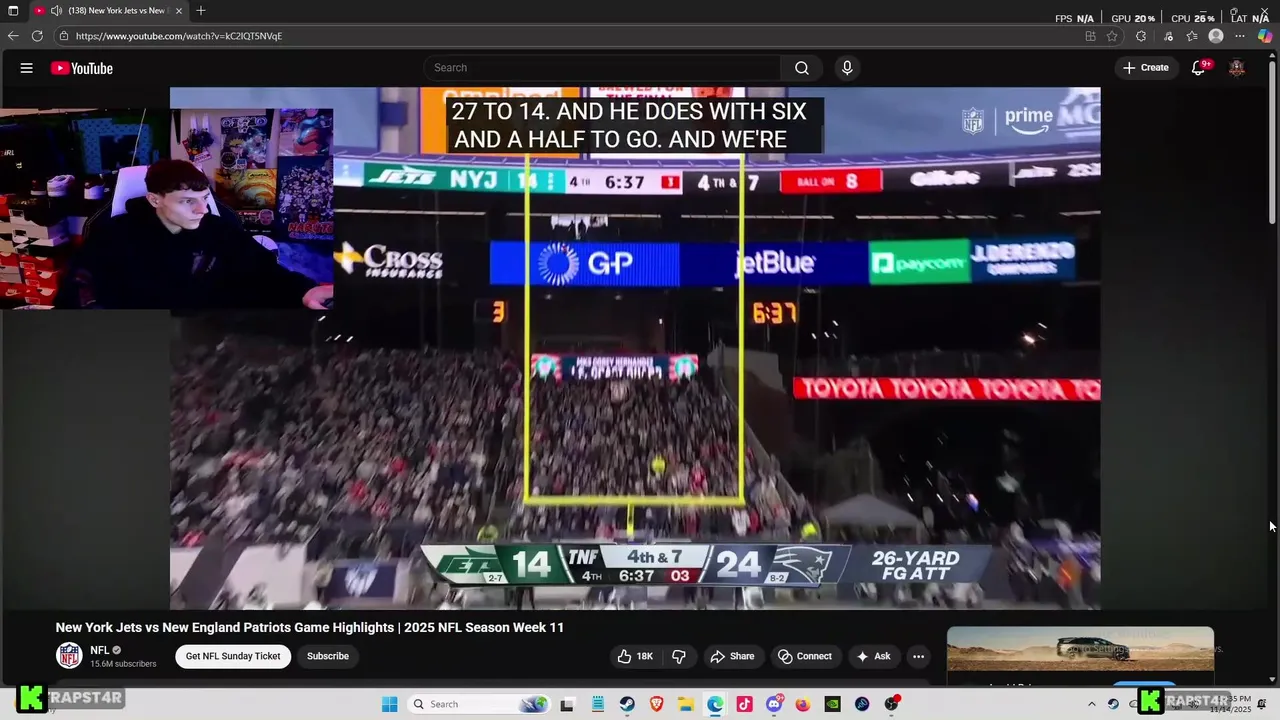1280x720 pixels.
Task: Click Get NFL Sunday Ticket
Action: coord(233,656)
